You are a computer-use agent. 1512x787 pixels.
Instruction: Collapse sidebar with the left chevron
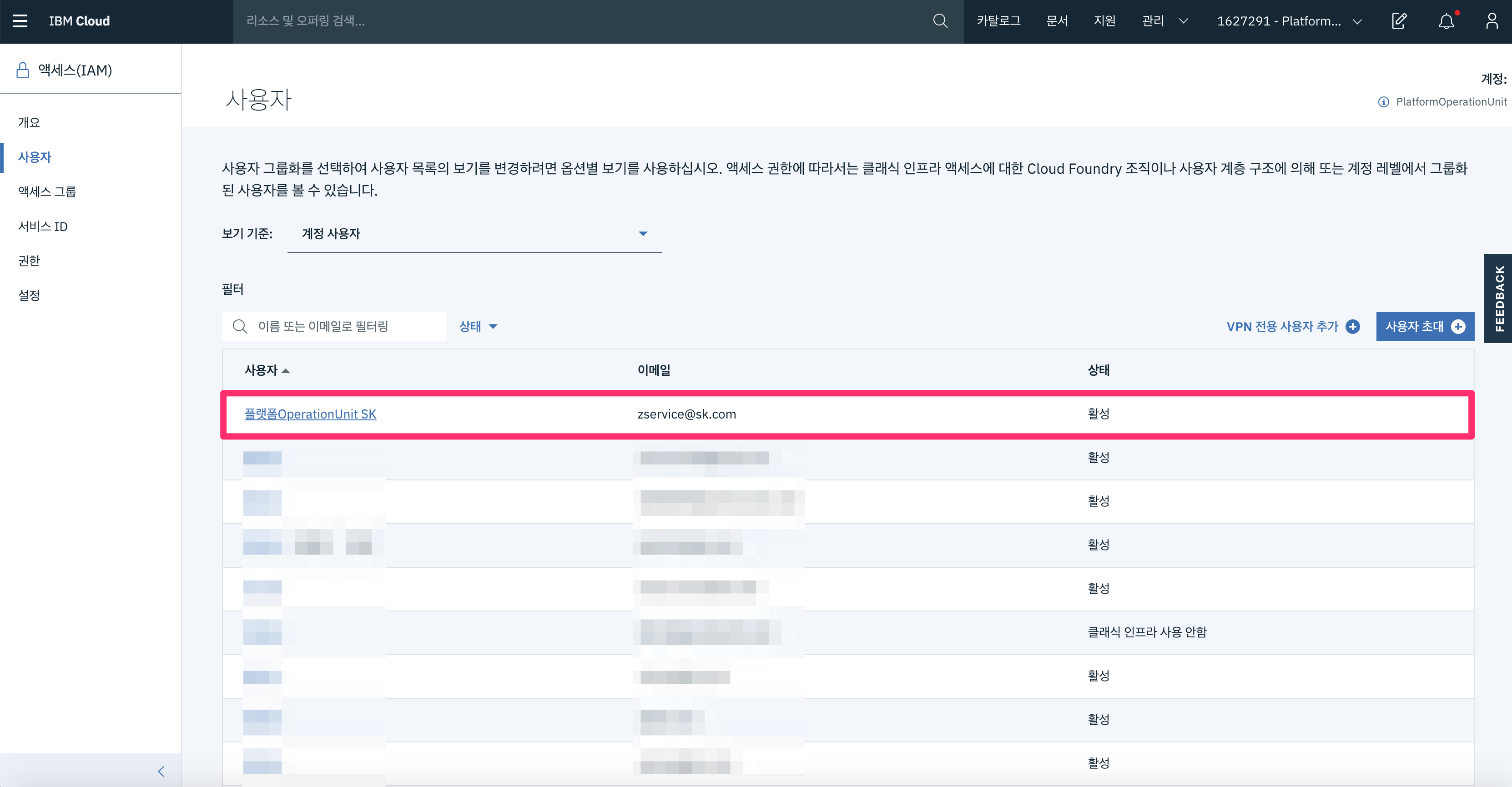point(161,771)
